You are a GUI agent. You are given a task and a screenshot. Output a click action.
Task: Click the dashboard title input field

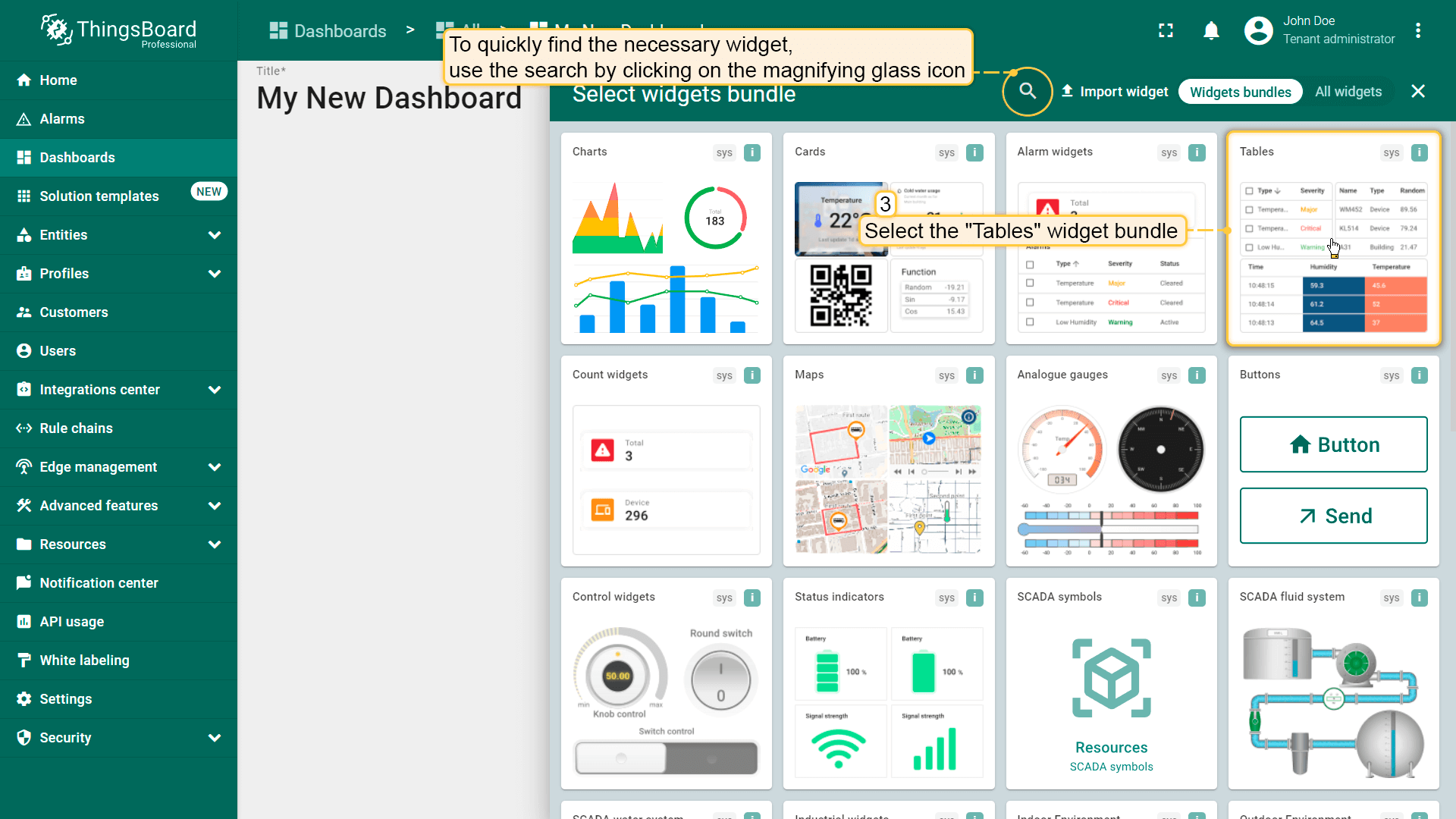tap(389, 99)
